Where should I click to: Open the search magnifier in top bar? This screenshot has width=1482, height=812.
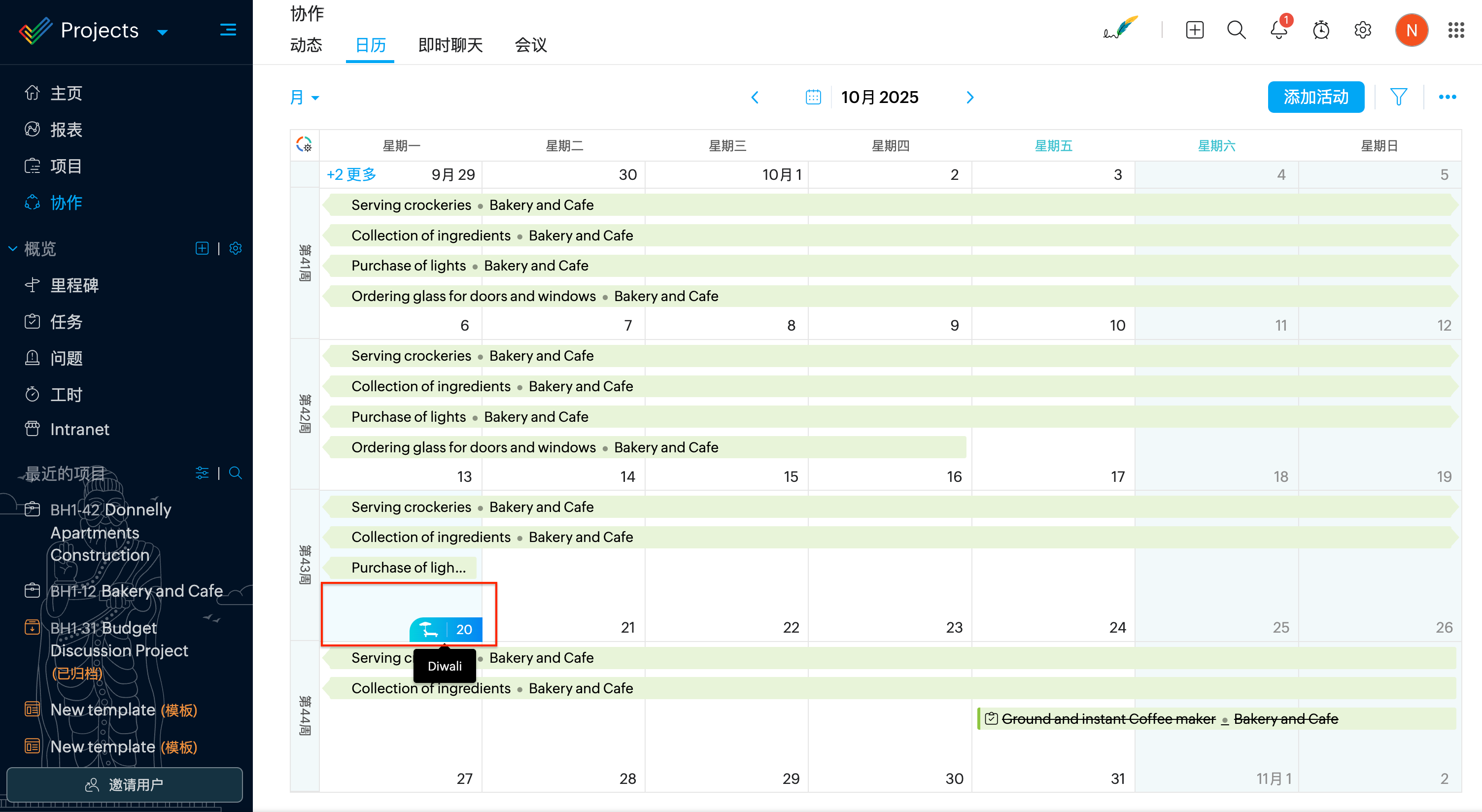[x=1237, y=31]
